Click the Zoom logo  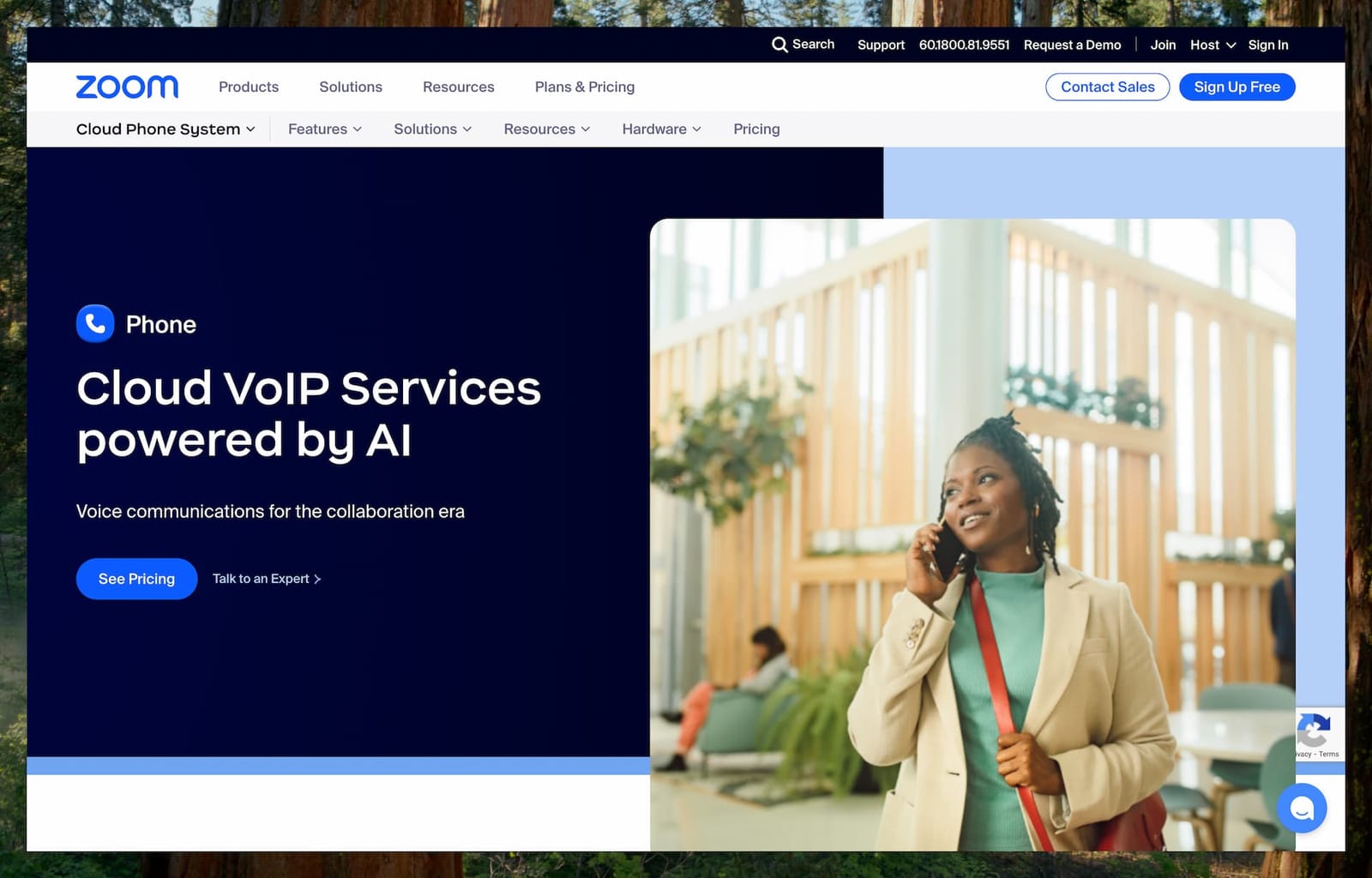(x=127, y=87)
